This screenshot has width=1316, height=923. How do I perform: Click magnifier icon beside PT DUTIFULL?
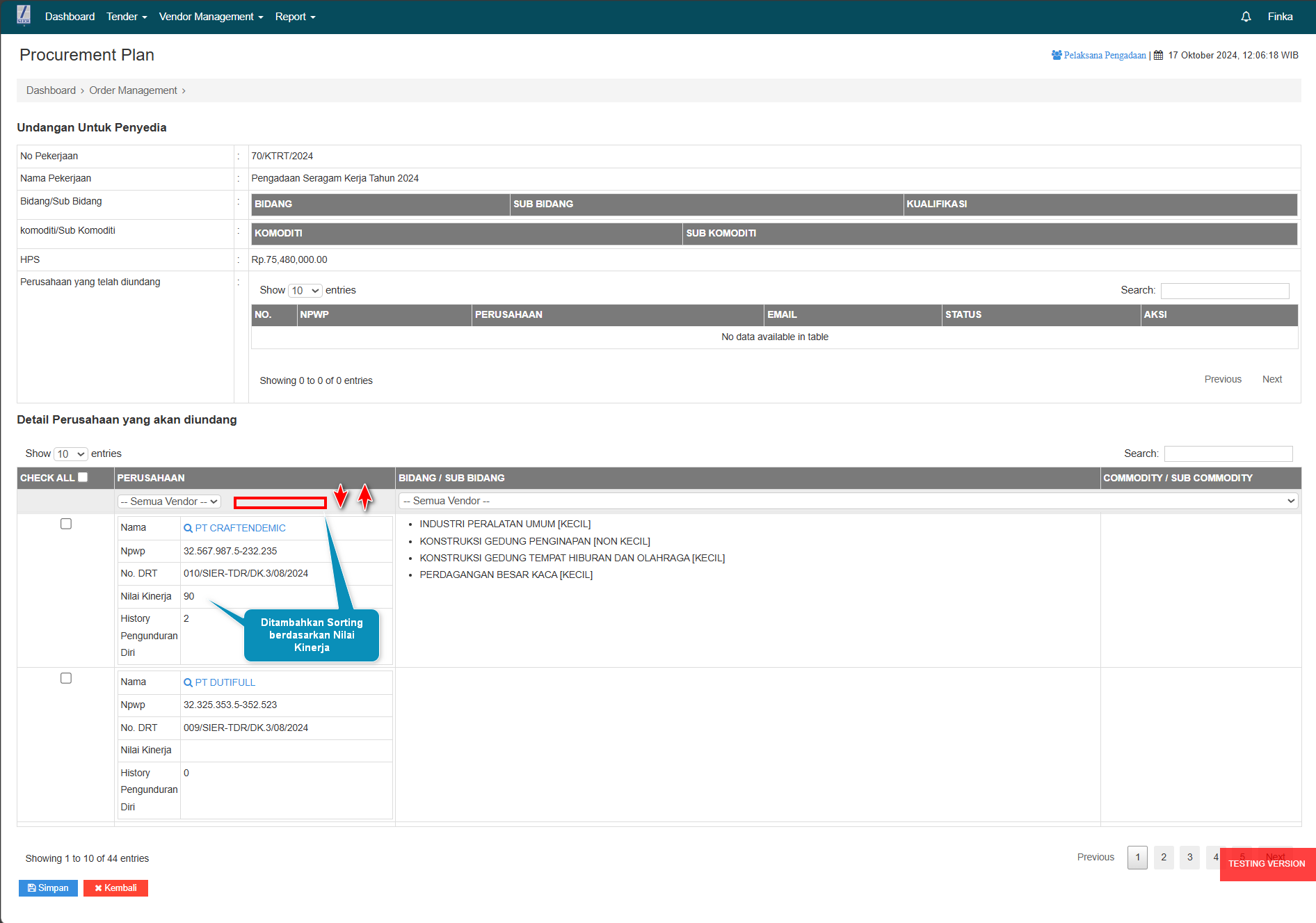tap(188, 683)
